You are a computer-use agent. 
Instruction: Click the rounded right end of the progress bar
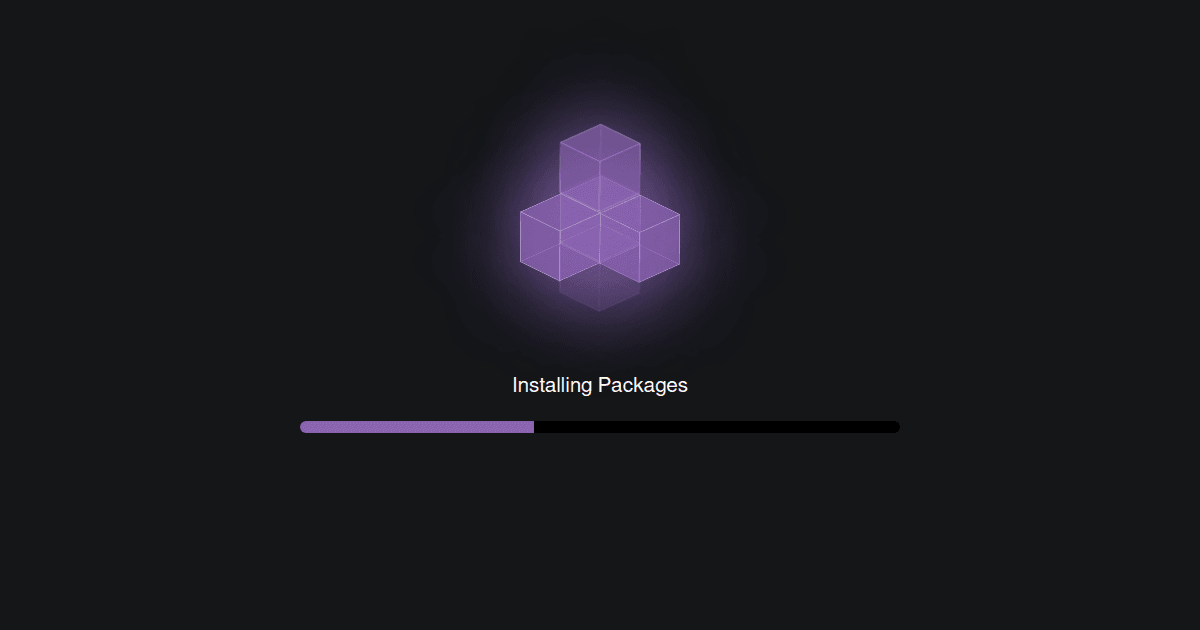(895, 427)
